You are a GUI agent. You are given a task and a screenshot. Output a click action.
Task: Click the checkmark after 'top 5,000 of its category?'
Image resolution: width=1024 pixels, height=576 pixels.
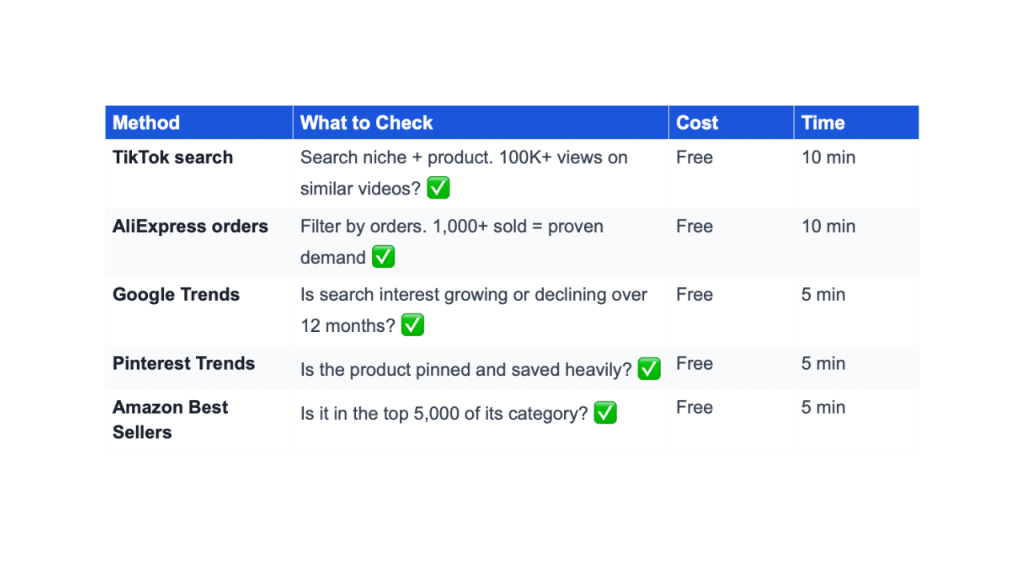pos(605,413)
